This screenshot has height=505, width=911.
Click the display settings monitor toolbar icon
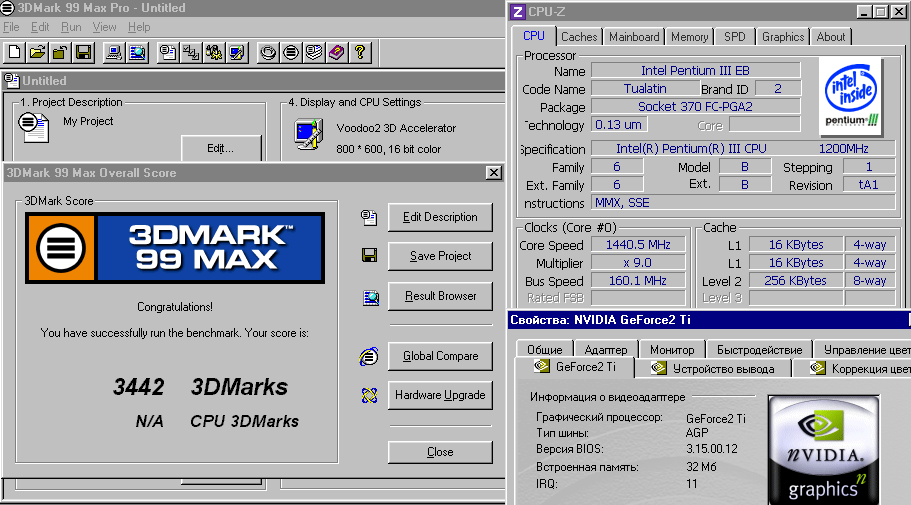pyautogui.click(x=236, y=52)
